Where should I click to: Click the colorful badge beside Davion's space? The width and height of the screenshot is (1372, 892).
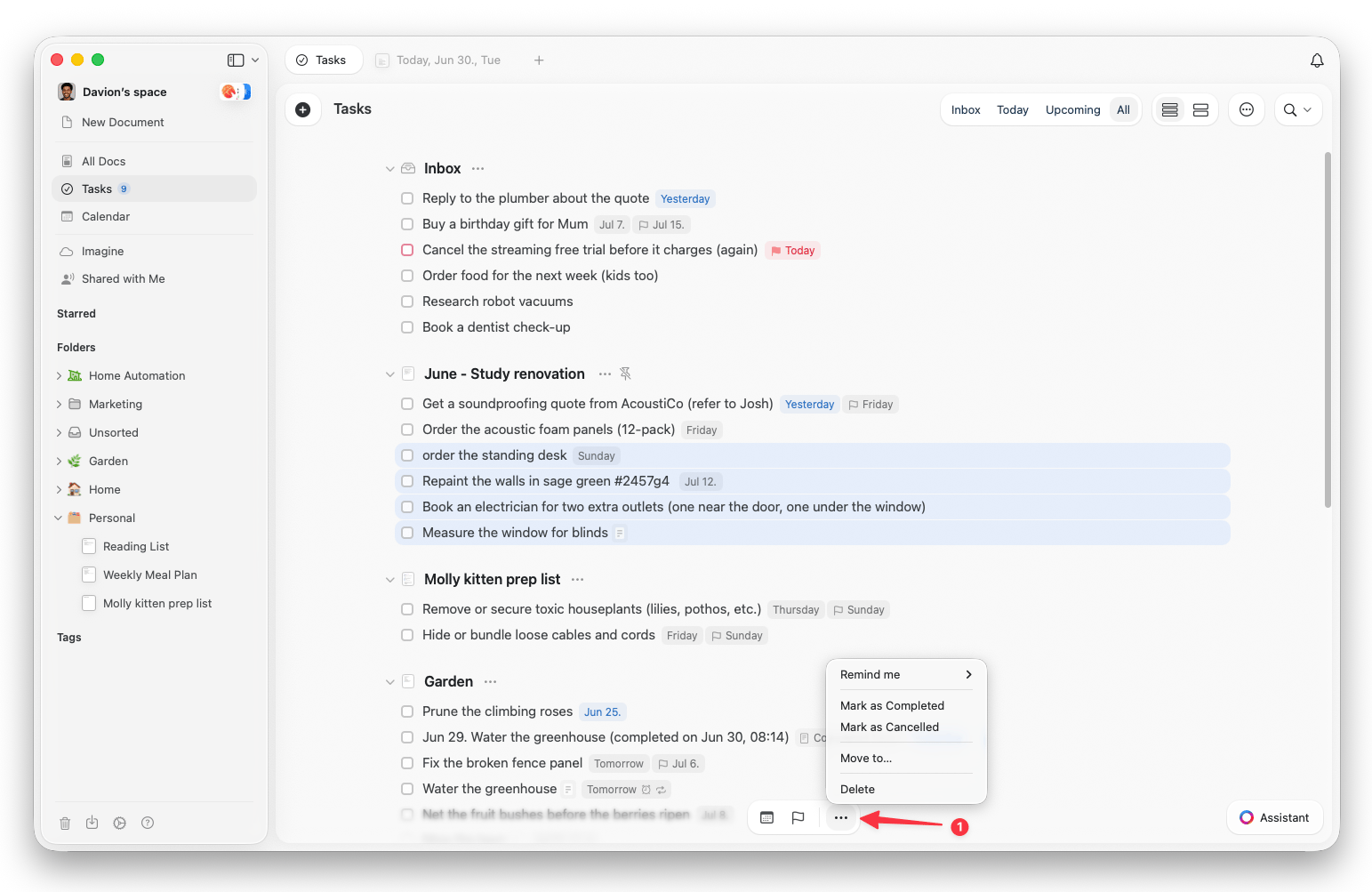236,92
